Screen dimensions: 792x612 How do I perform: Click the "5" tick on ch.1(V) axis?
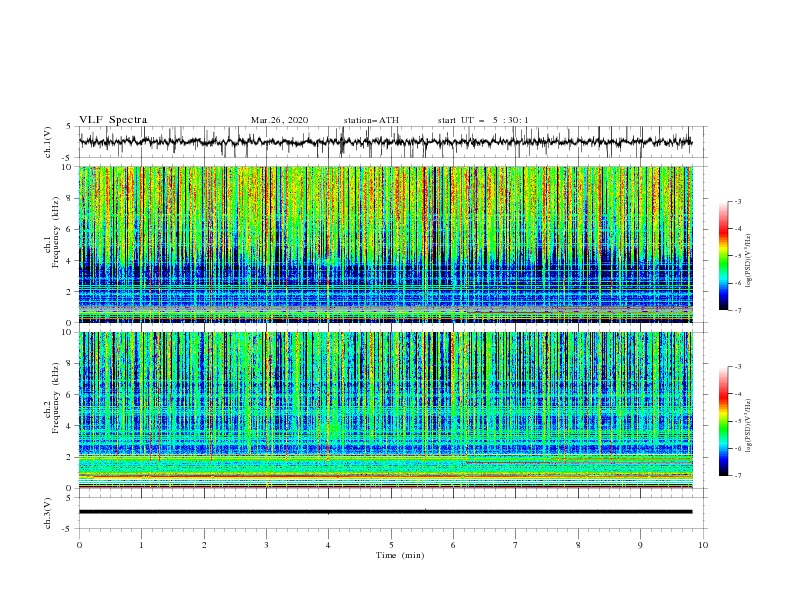[68, 127]
